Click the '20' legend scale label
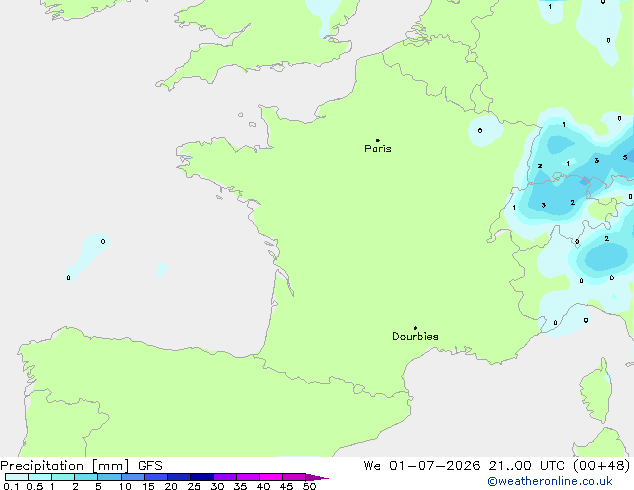Screen dimensions: 634x490 (171, 486)
